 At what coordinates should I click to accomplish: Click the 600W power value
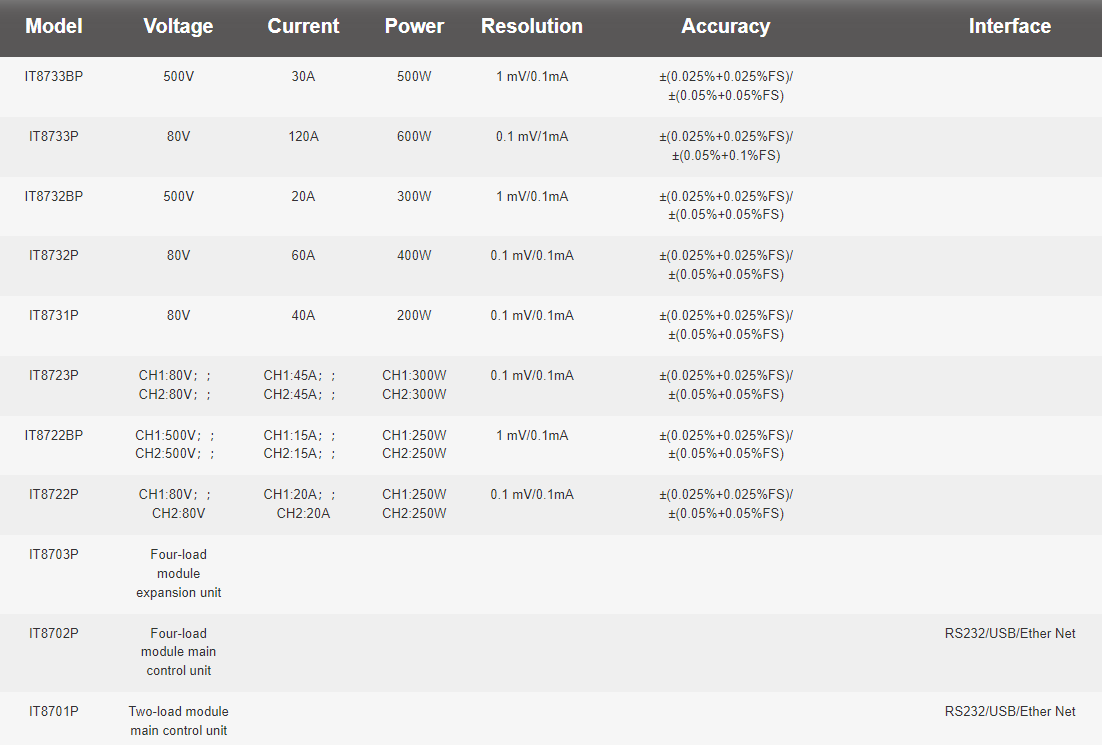tap(414, 136)
